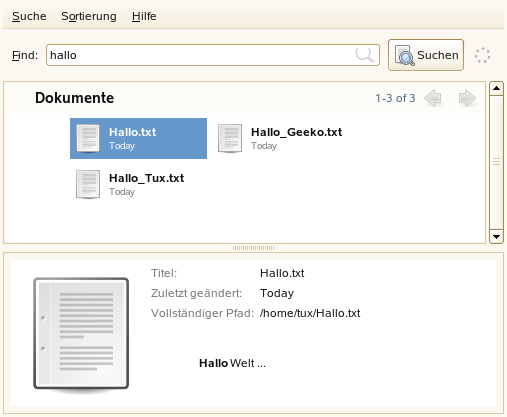This screenshot has height=417, width=507.
Task: Click the Hallo_Geeko.txt file name
Action: coord(296,132)
